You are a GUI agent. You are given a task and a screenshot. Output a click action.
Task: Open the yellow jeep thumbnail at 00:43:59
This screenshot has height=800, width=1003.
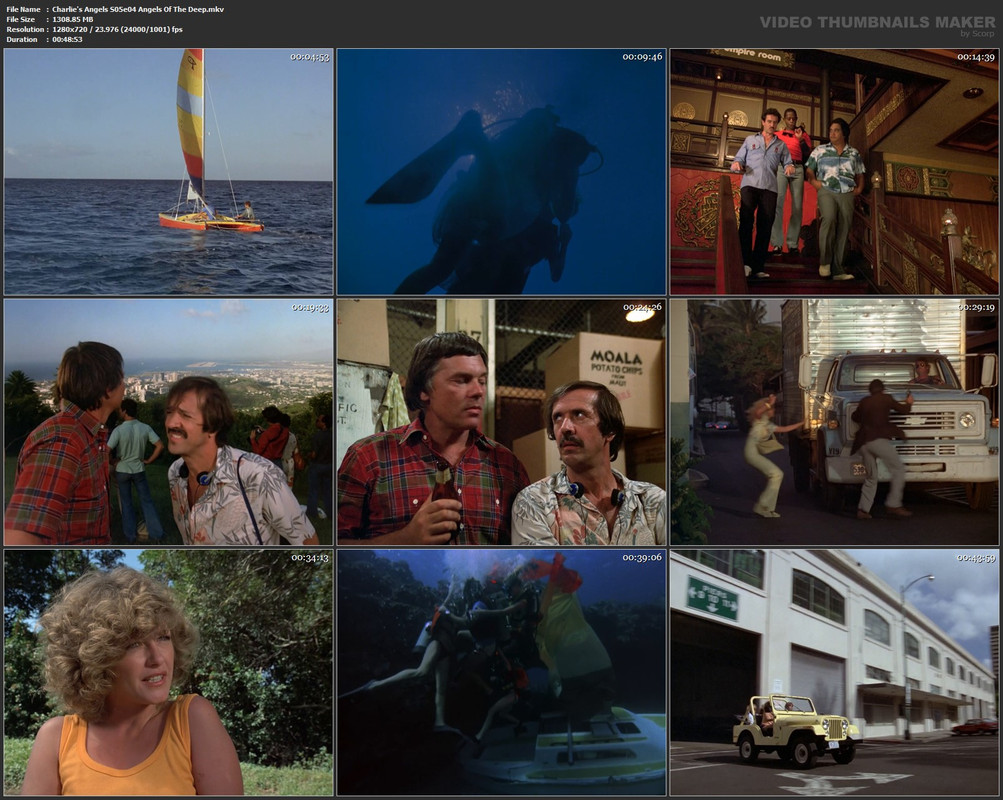point(834,673)
